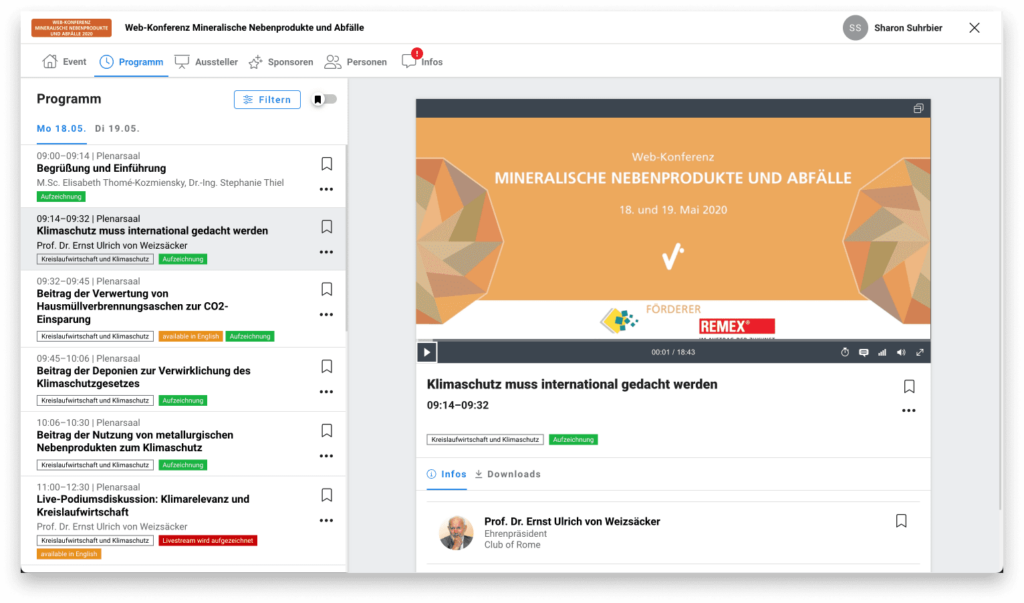Click the Sponsoren sparkle icon

(x=257, y=61)
